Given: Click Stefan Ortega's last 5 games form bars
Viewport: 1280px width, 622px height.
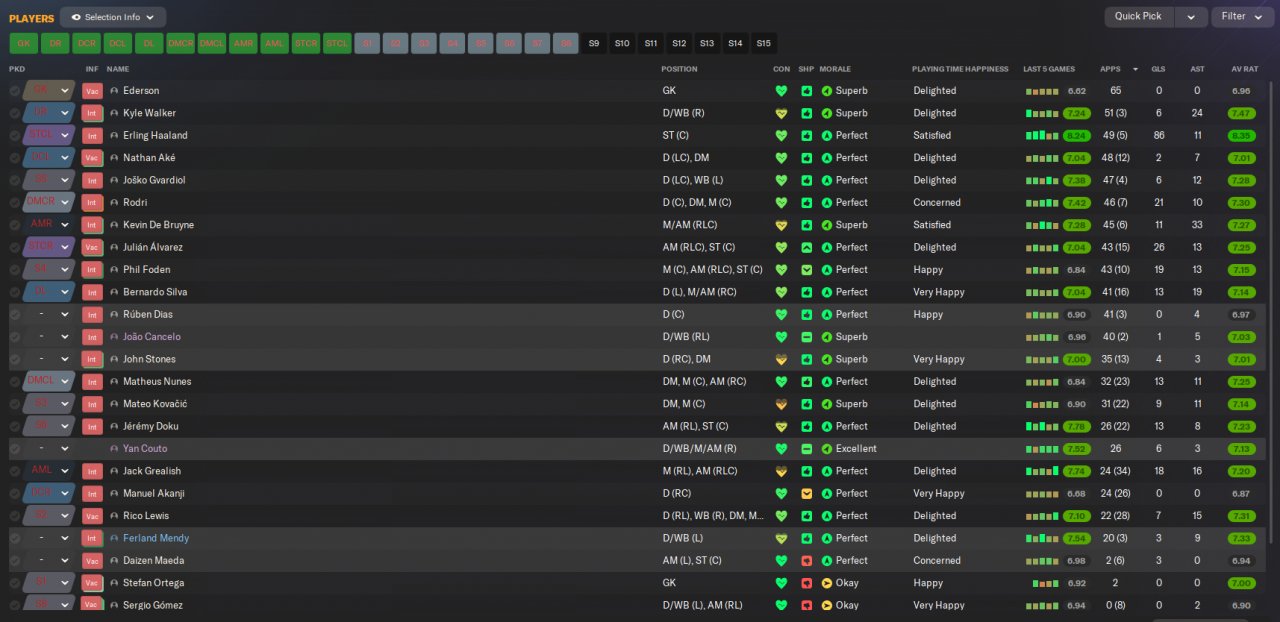Looking at the screenshot, I should [1046, 583].
